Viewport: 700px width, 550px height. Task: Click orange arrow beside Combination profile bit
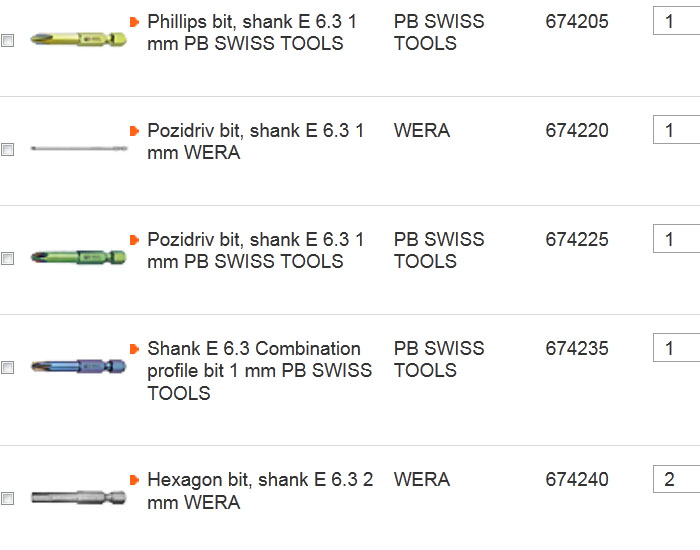pyautogui.click(x=134, y=349)
